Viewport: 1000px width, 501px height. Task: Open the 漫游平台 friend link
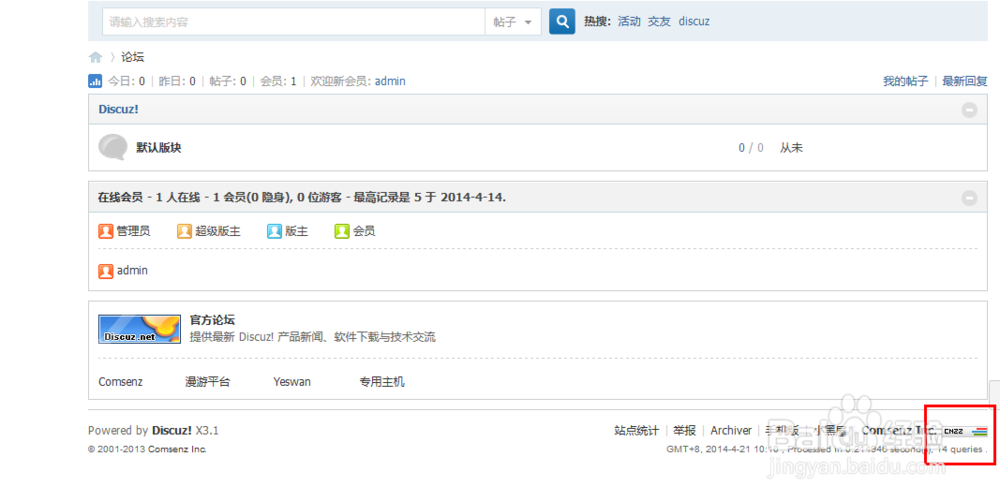coord(207,382)
